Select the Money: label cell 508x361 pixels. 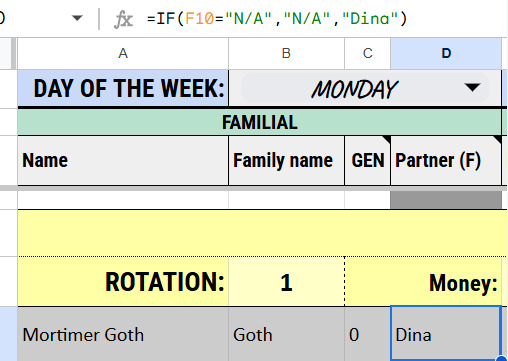[x=423, y=282]
